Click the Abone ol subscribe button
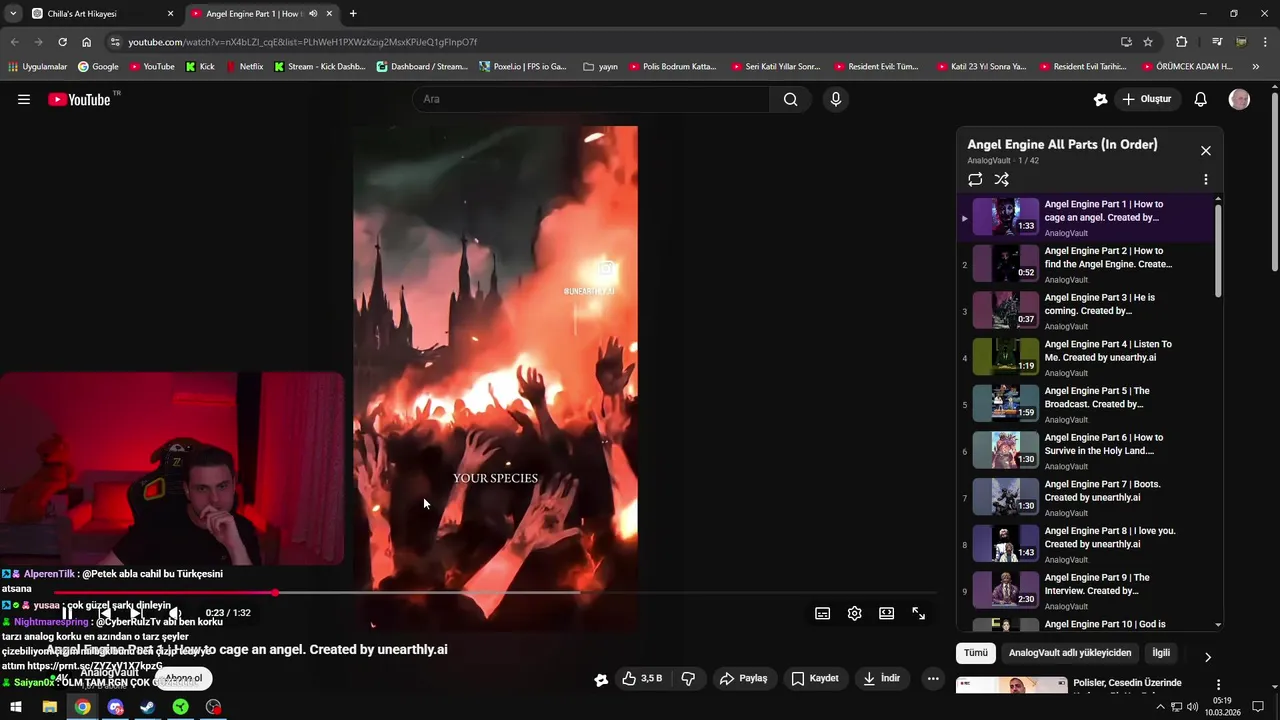This screenshot has height=720, width=1280. 184,678
